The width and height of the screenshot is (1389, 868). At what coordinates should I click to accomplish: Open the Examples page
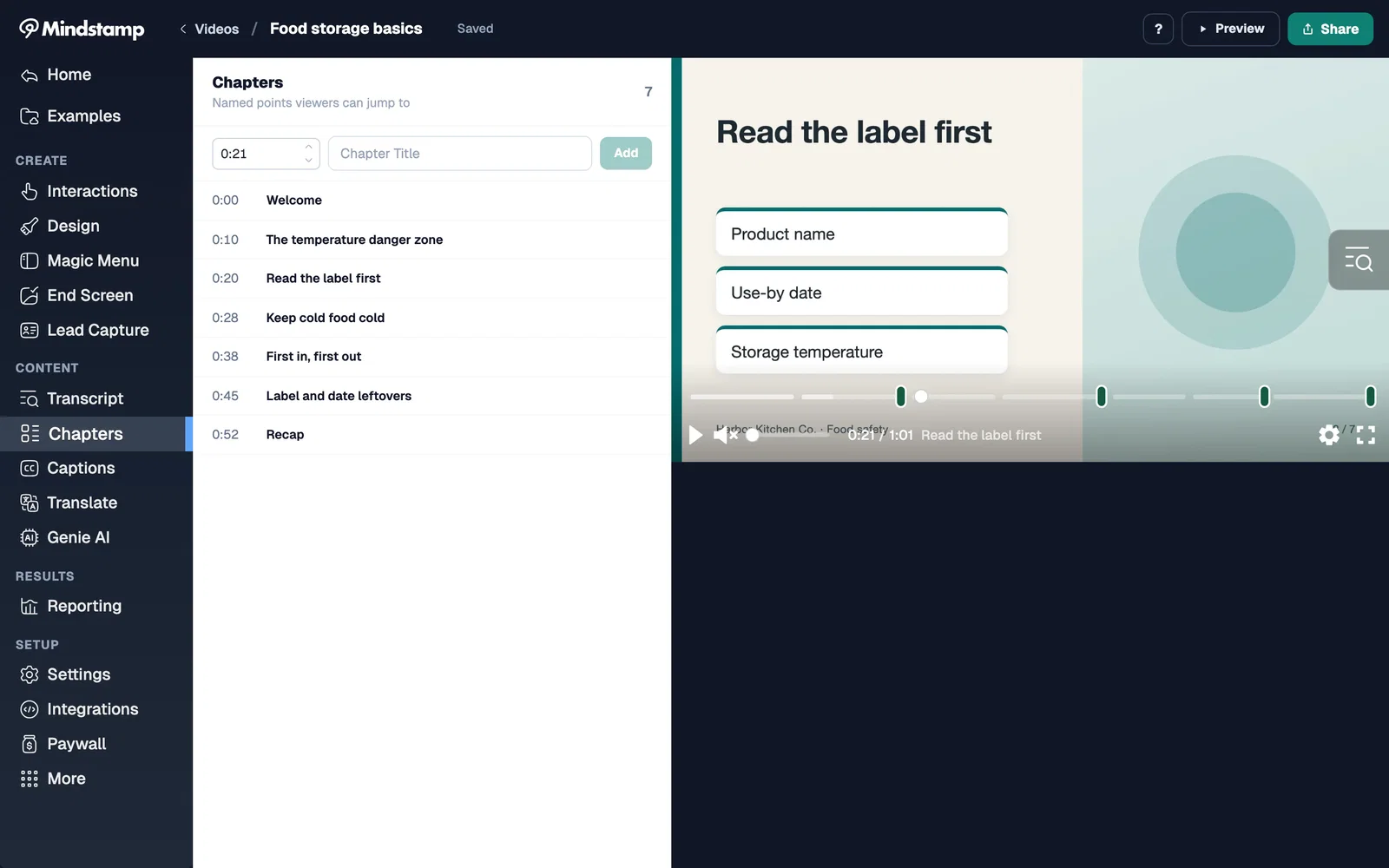click(95, 116)
